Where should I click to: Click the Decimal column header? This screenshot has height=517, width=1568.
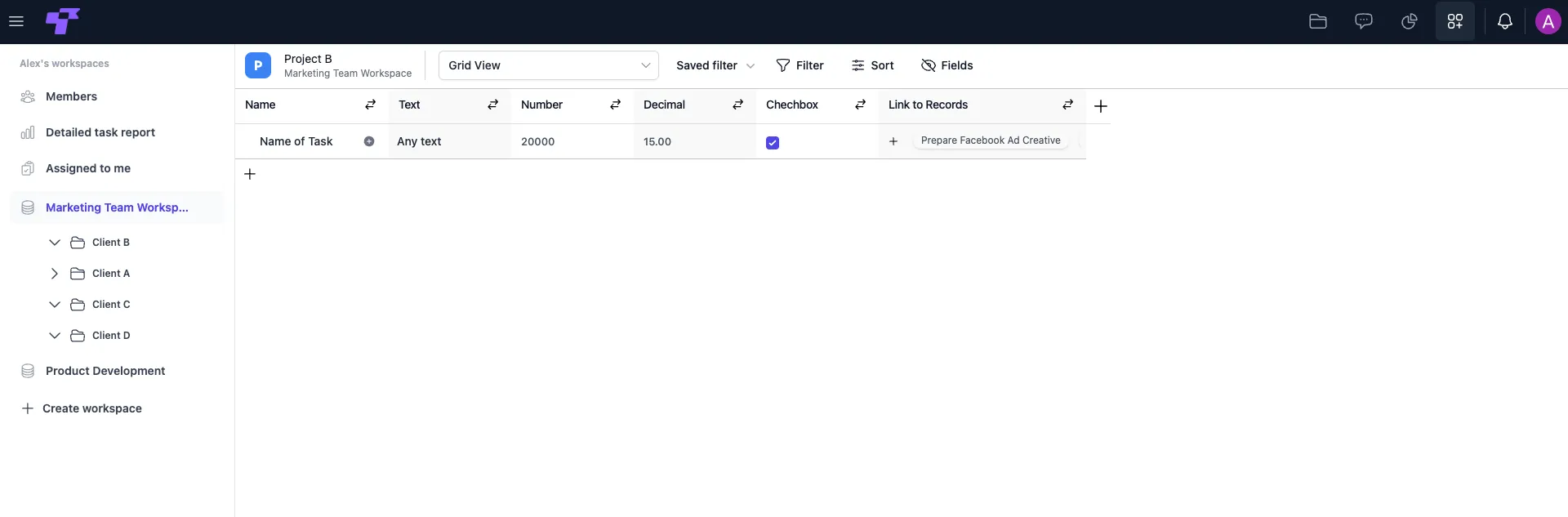695,105
